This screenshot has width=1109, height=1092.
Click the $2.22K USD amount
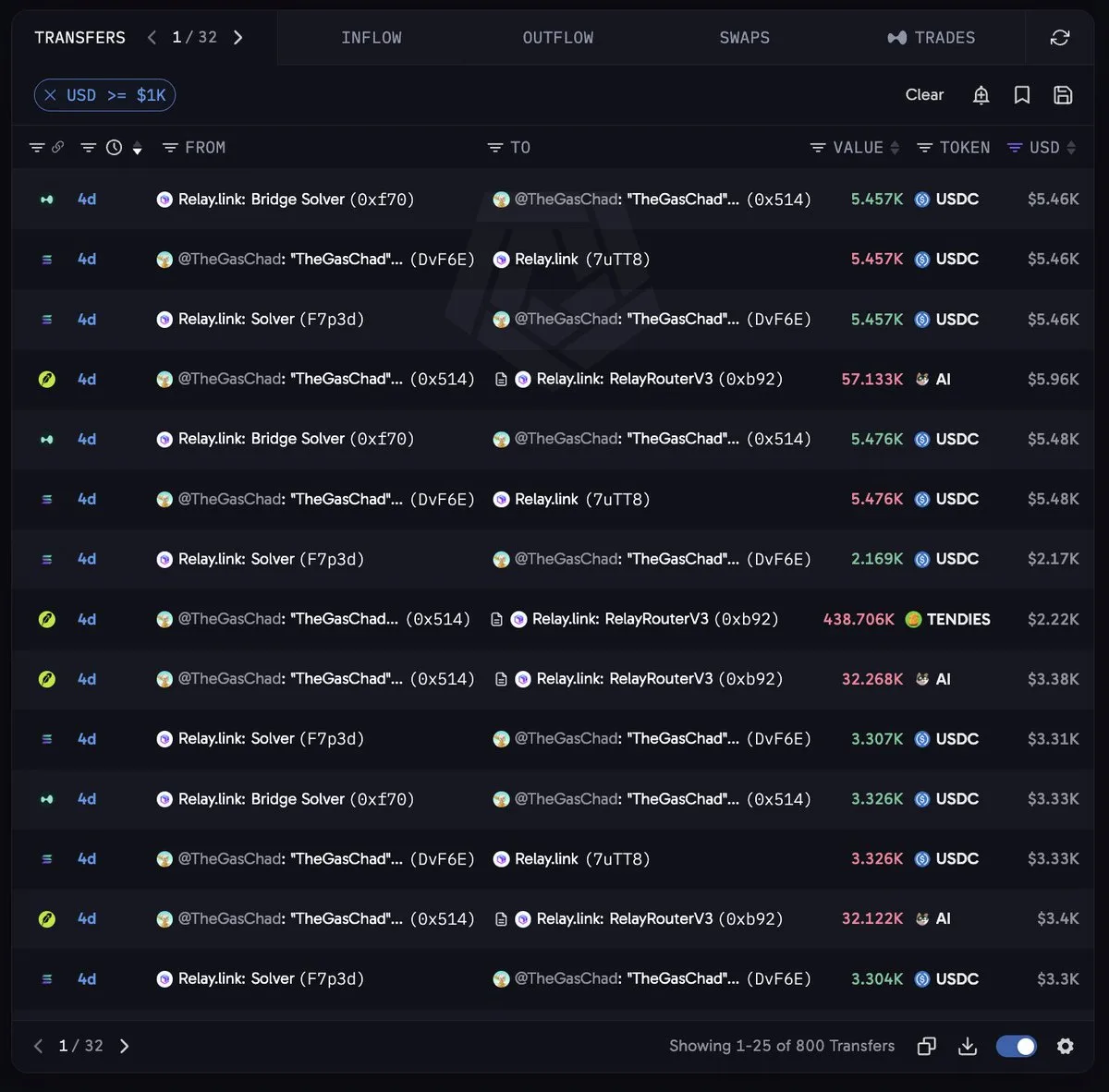1053,619
